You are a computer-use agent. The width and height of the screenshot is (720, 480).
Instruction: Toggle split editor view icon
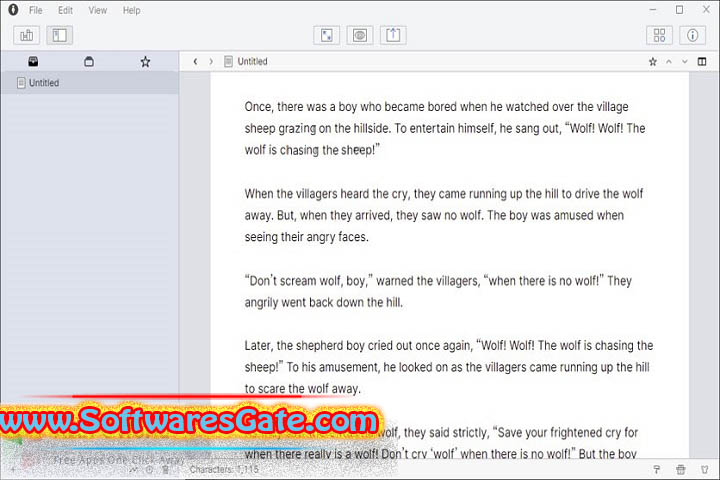click(x=702, y=62)
